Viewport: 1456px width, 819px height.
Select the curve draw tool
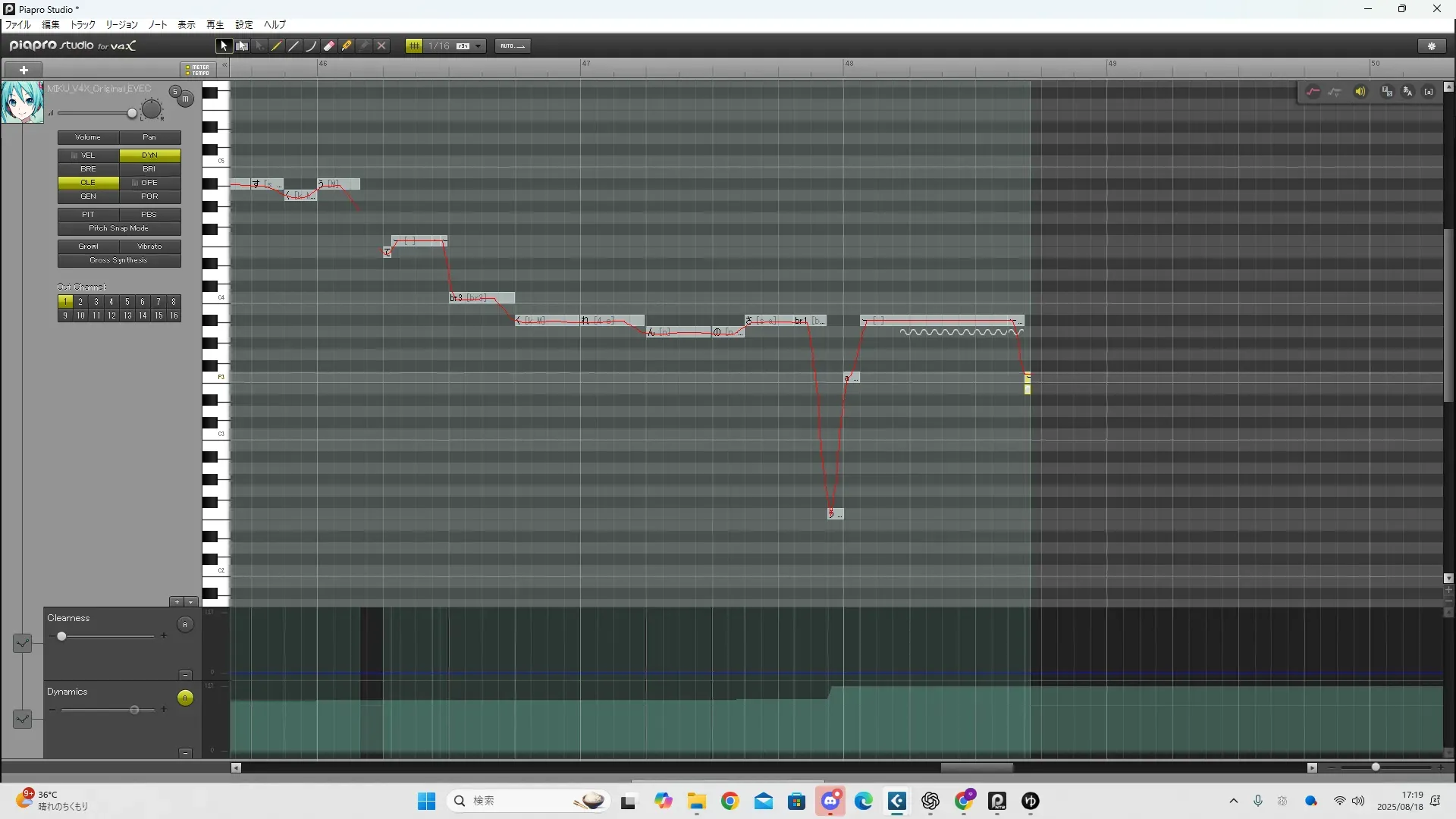pyautogui.click(x=311, y=46)
